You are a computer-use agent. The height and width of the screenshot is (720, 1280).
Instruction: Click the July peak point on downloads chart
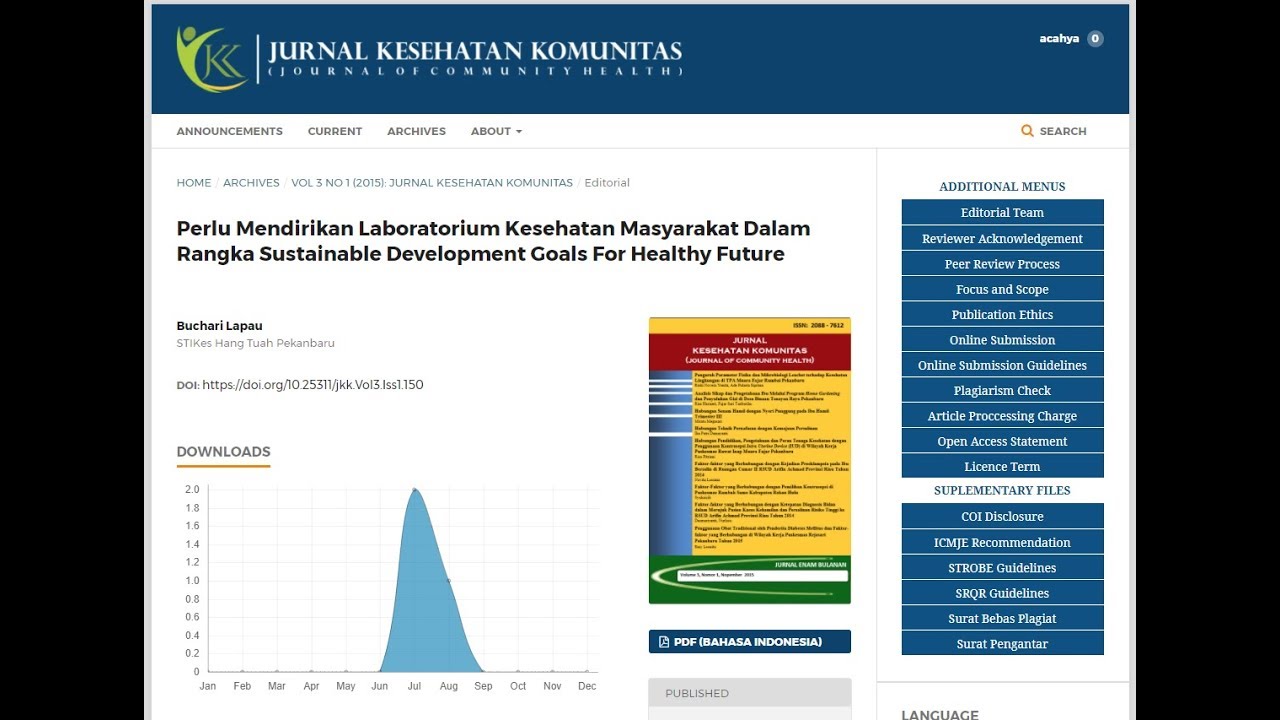pos(414,490)
